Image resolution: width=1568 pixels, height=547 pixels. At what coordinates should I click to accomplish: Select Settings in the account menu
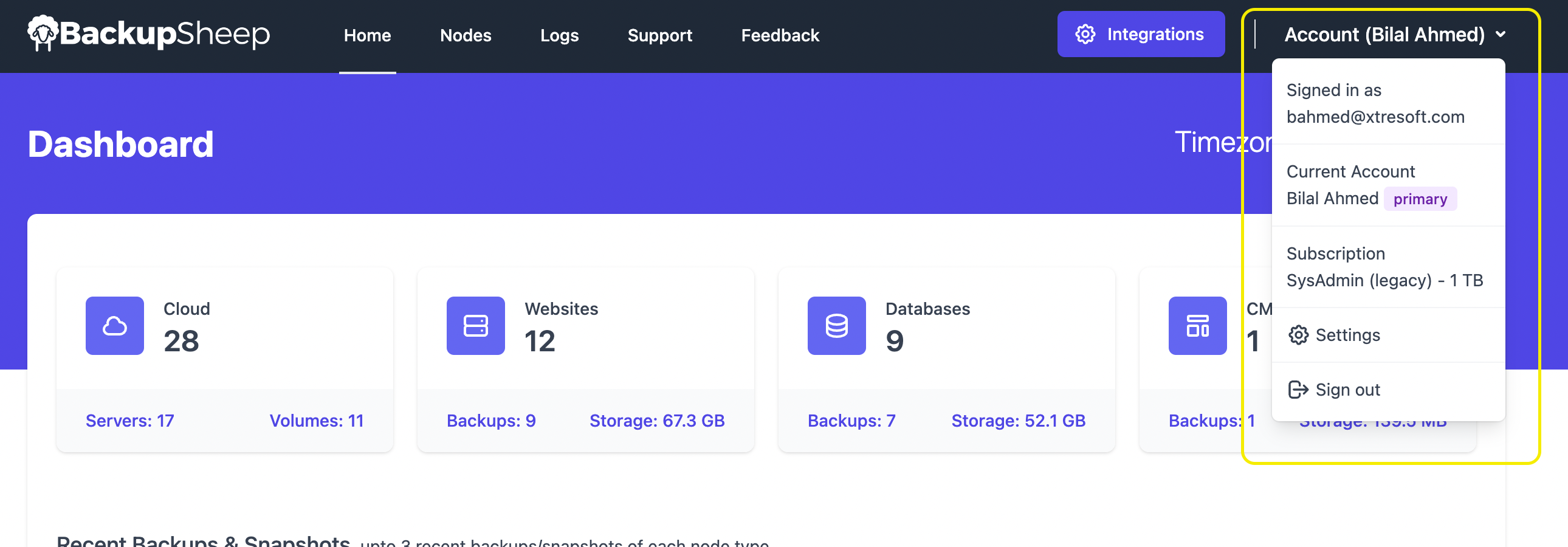(1388, 335)
